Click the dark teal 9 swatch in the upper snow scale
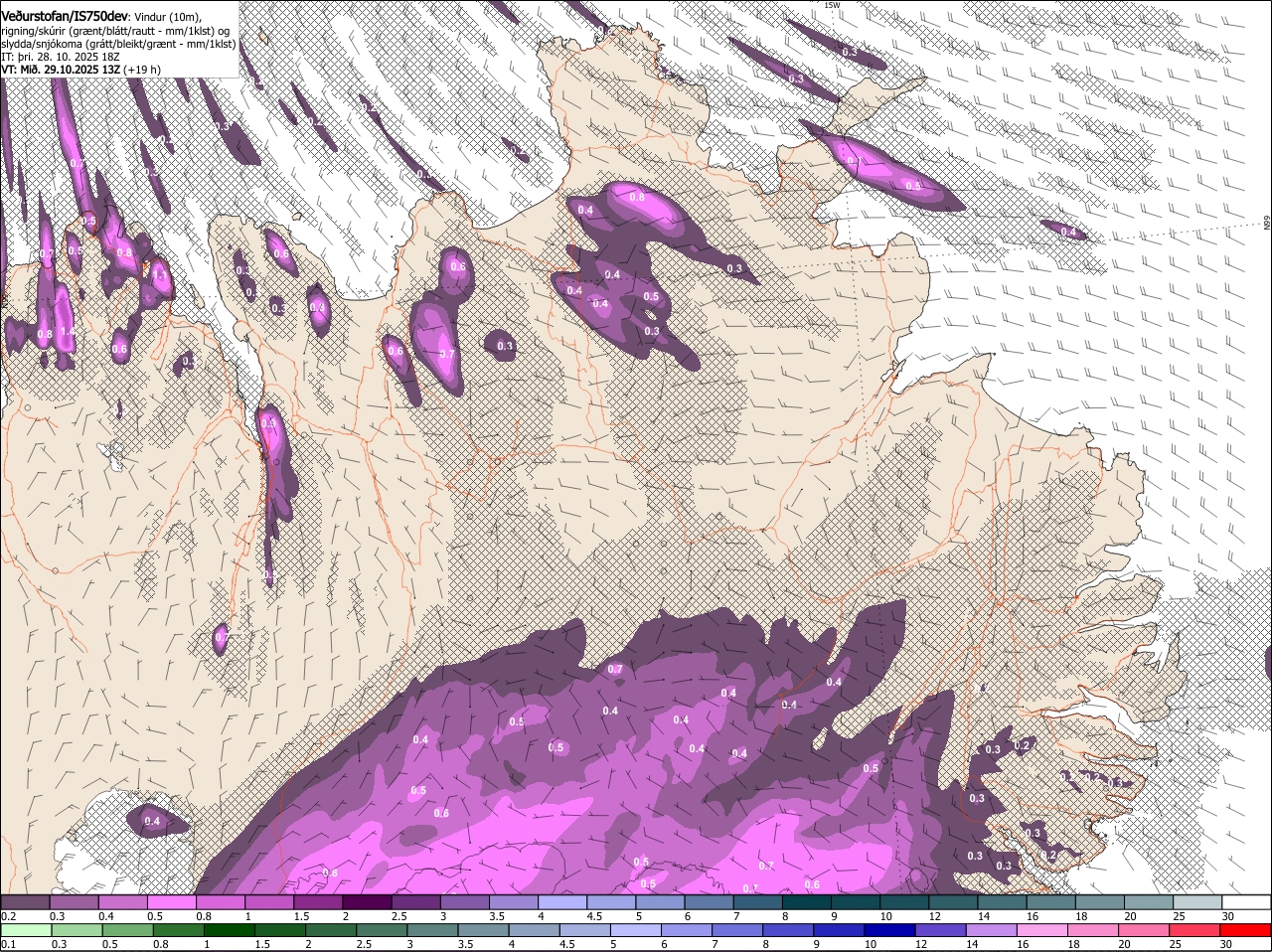The width and height of the screenshot is (1272, 952). coord(856,901)
